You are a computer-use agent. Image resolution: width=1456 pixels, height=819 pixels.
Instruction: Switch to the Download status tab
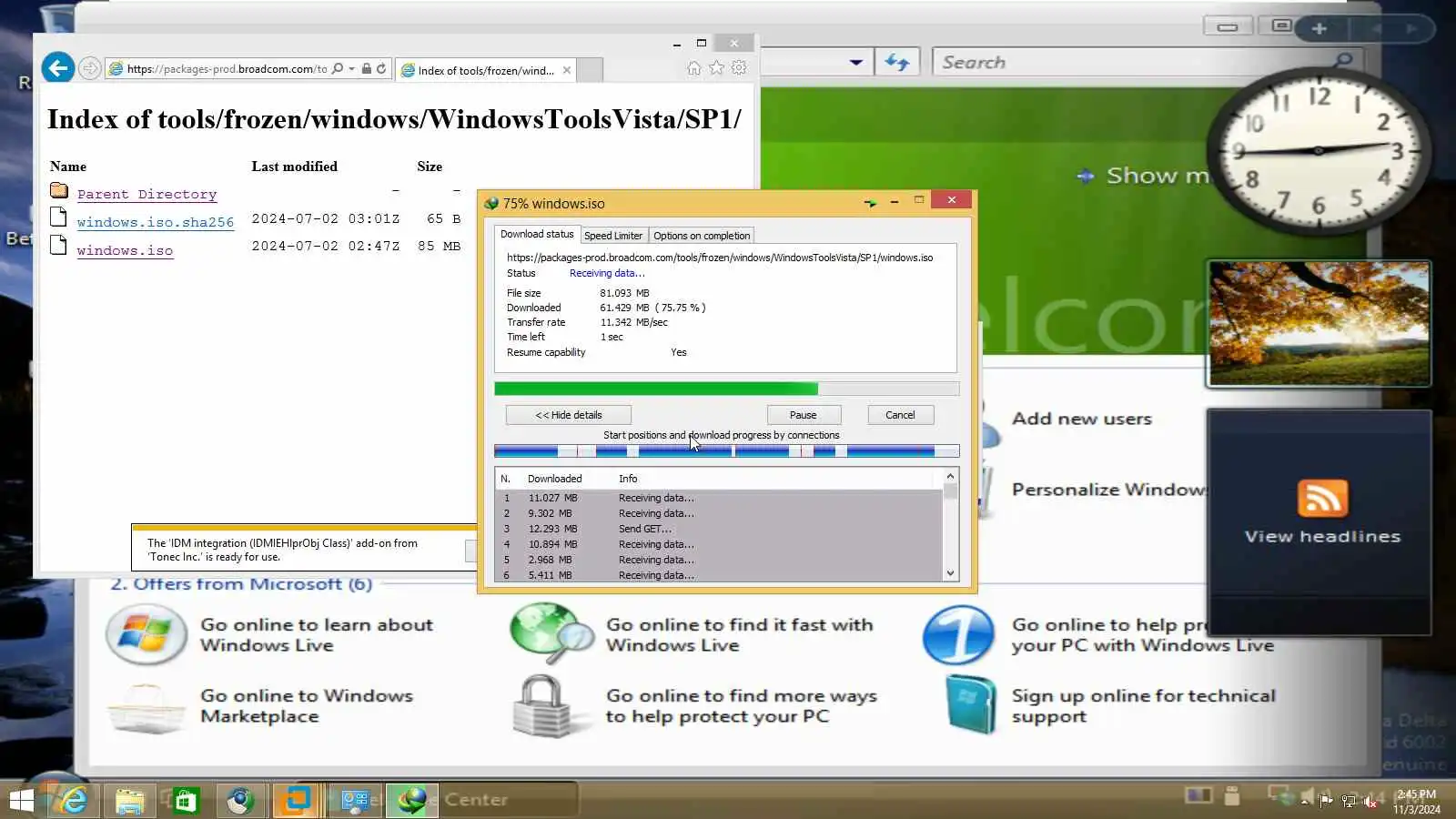(537, 234)
